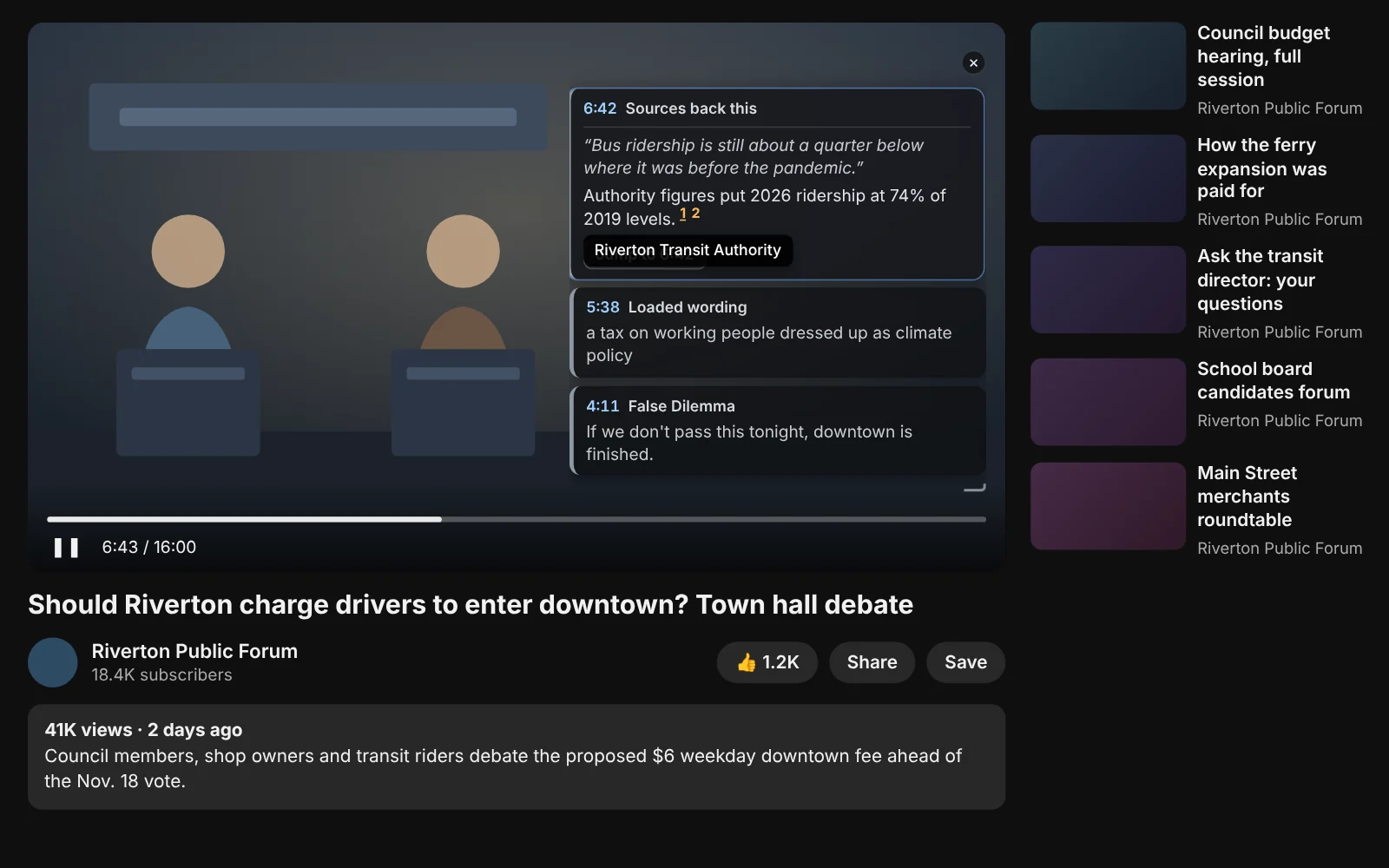Image resolution: width=1389 pixels, height=868 pixels.
Task: Click the channel name under 'School board candidates forum'
Action: [1280, 421]
